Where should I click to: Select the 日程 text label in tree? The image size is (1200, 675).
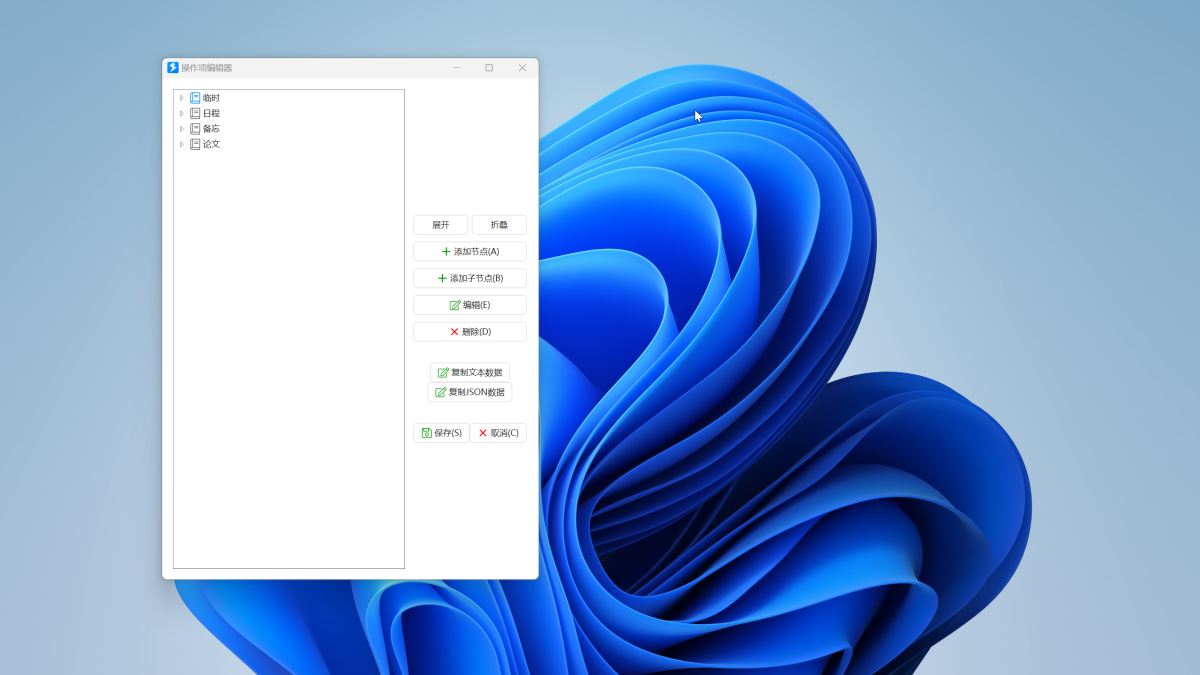[211, 113]
